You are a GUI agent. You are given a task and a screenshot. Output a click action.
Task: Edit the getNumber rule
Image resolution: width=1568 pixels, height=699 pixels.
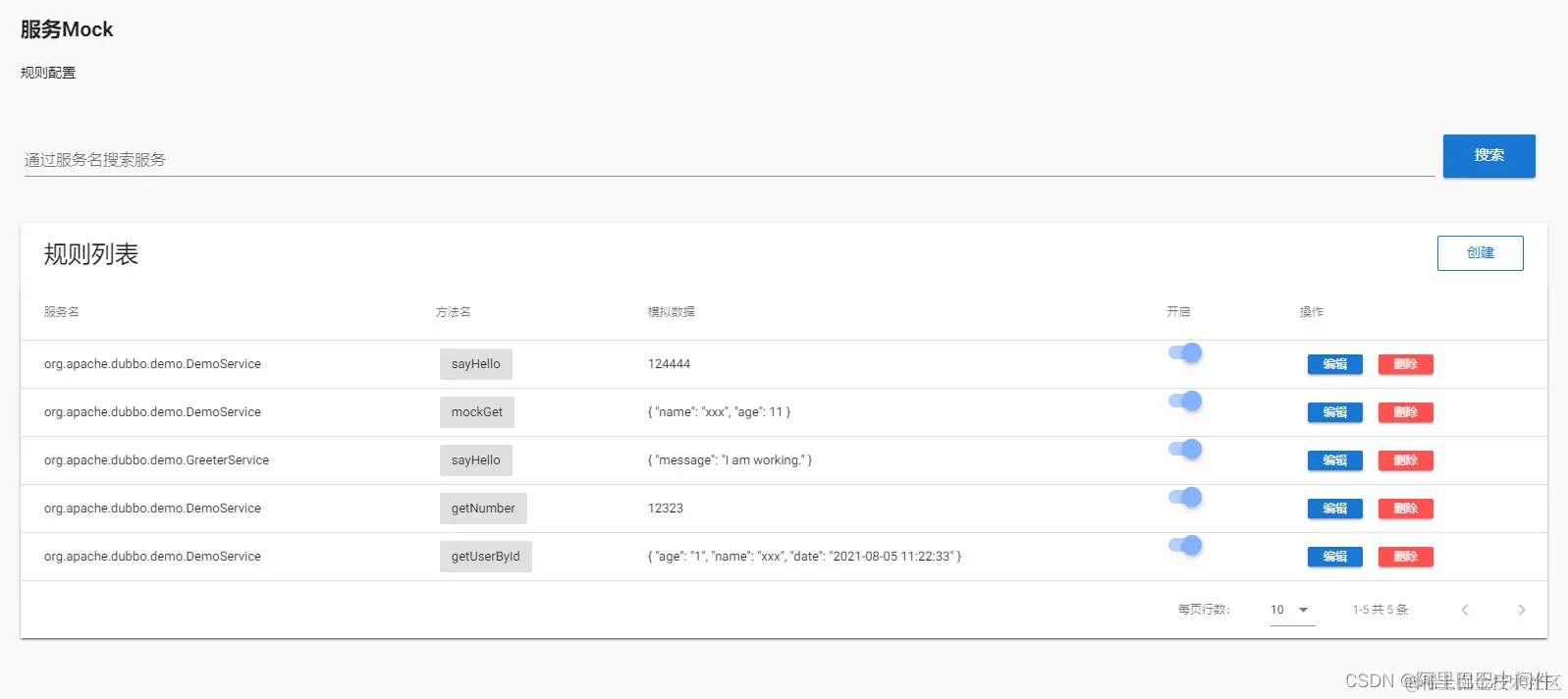point(1334,509)
